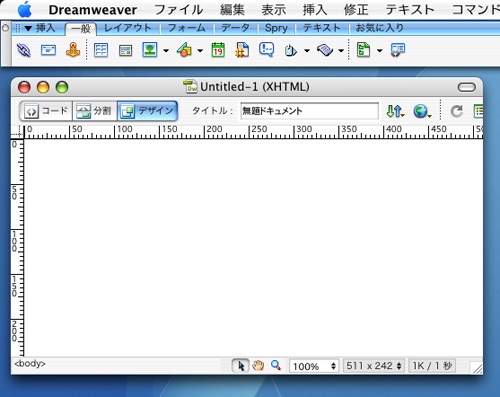The image size is (500, 397).
Task: Open the 100% zoom level dropdown
Action: (x=314, y=366)
